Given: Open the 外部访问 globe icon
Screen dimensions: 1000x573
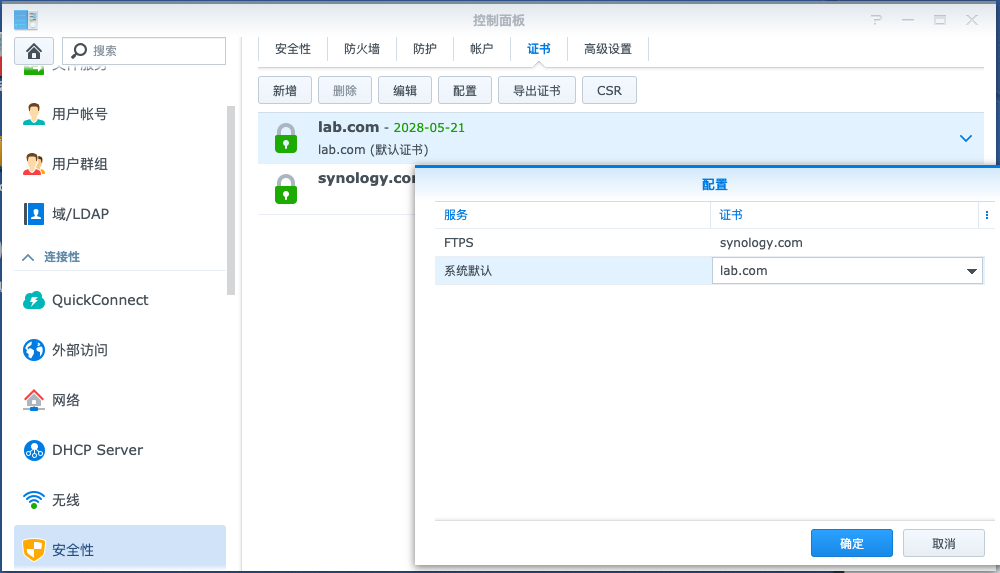Looking at the screenshot, I should point(34,350).
